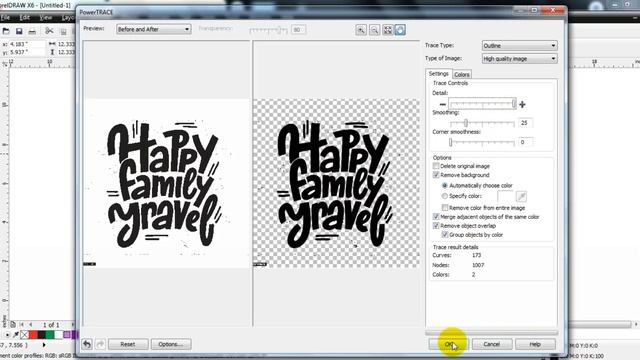
Task: Open the Layout menu in CorelDRAW
Action: 68,18
